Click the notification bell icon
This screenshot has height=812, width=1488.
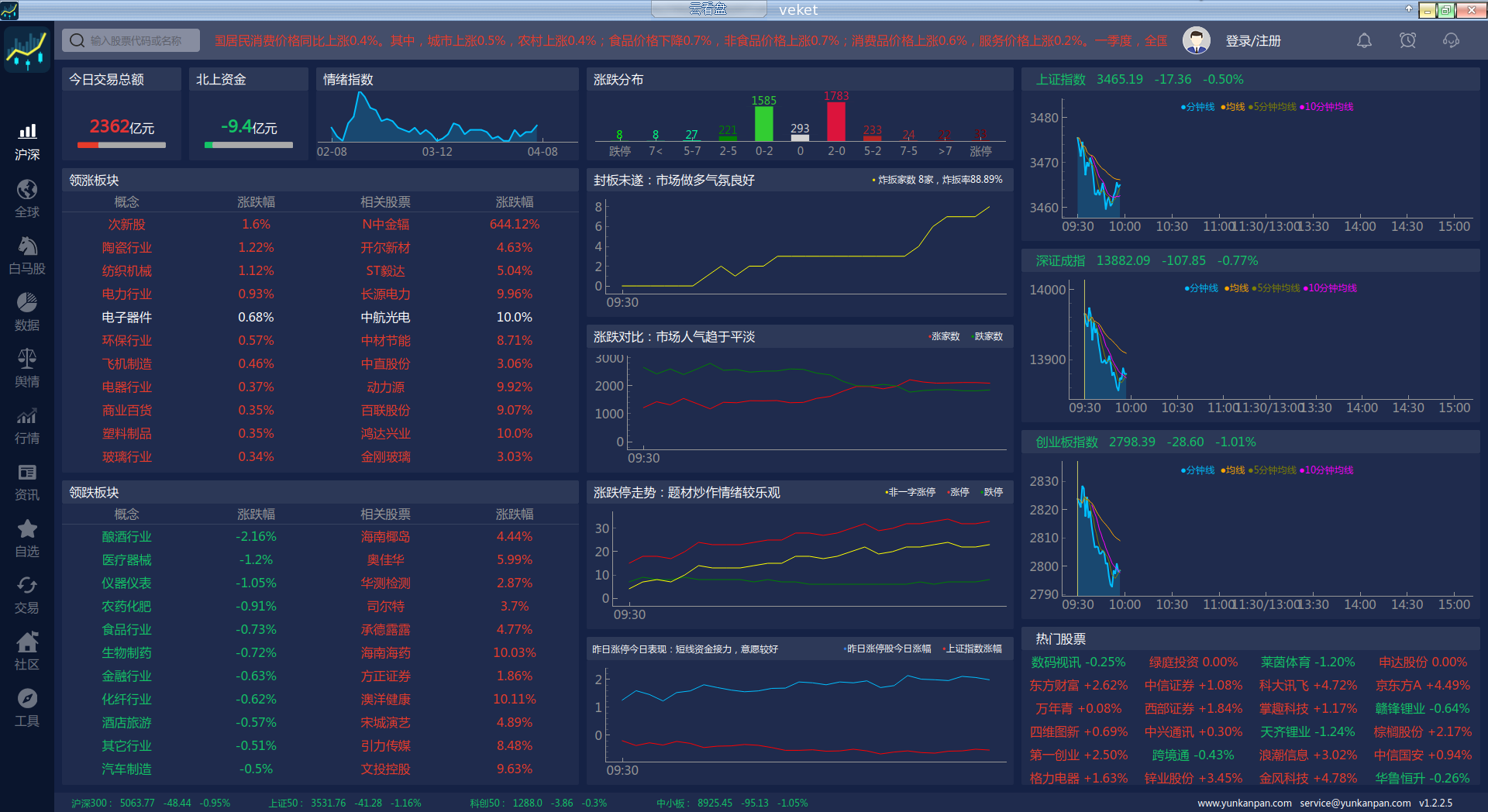(x=1364, y=40)
